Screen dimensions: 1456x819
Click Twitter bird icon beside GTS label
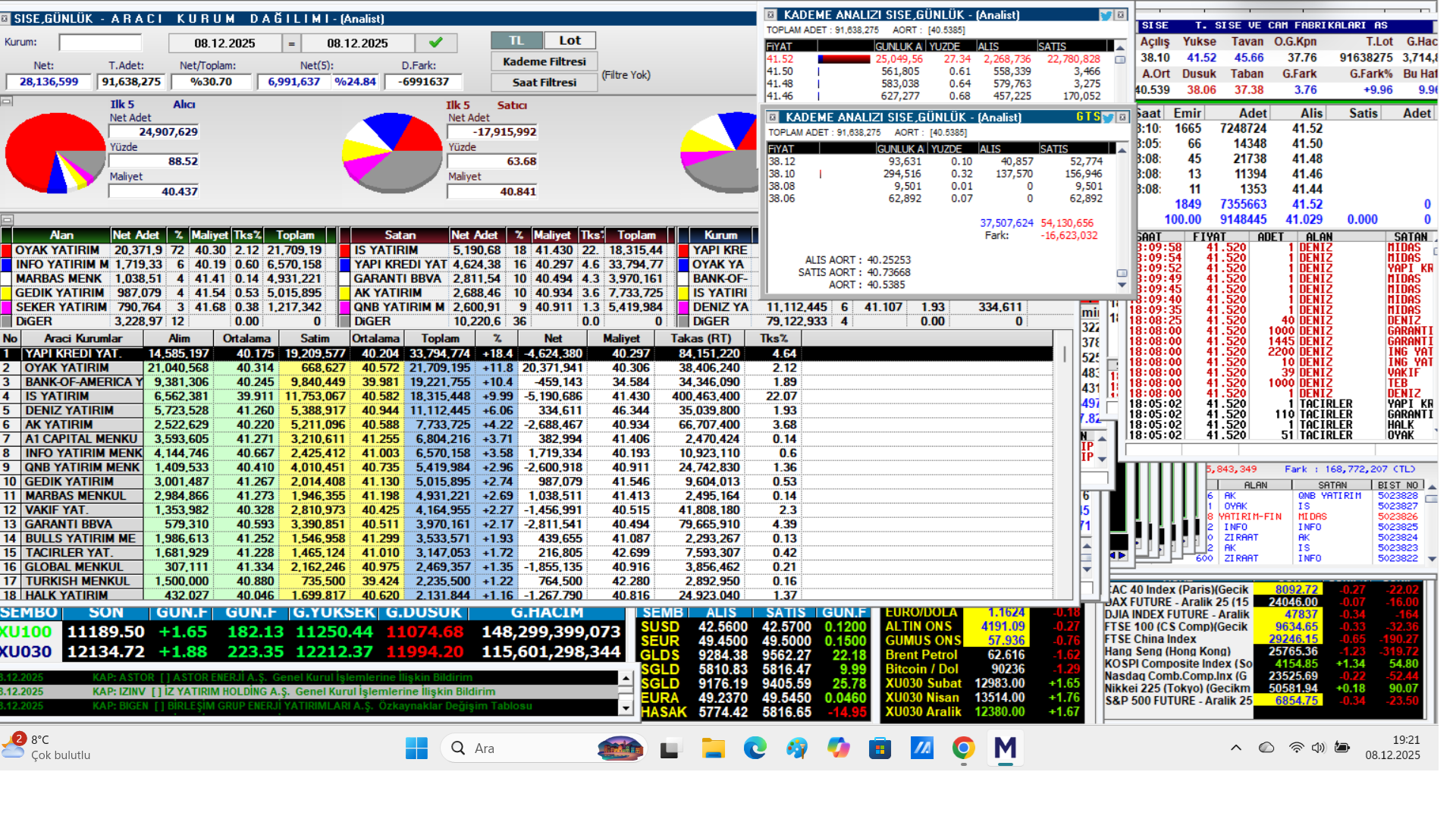pyautogui.click(x=1108, y=118)
